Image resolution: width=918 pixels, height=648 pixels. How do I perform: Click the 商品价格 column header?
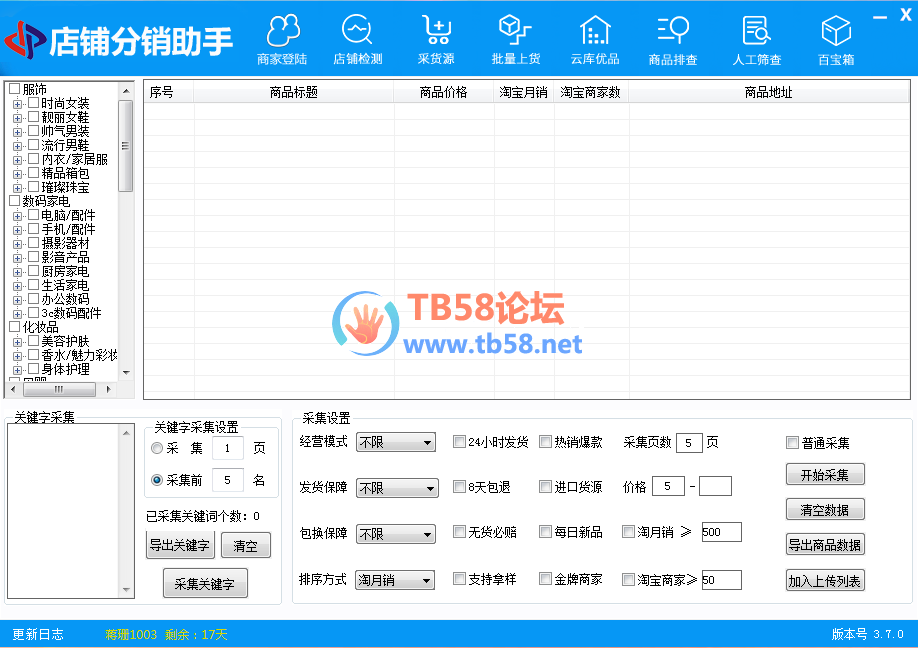[x=444, y=92]
